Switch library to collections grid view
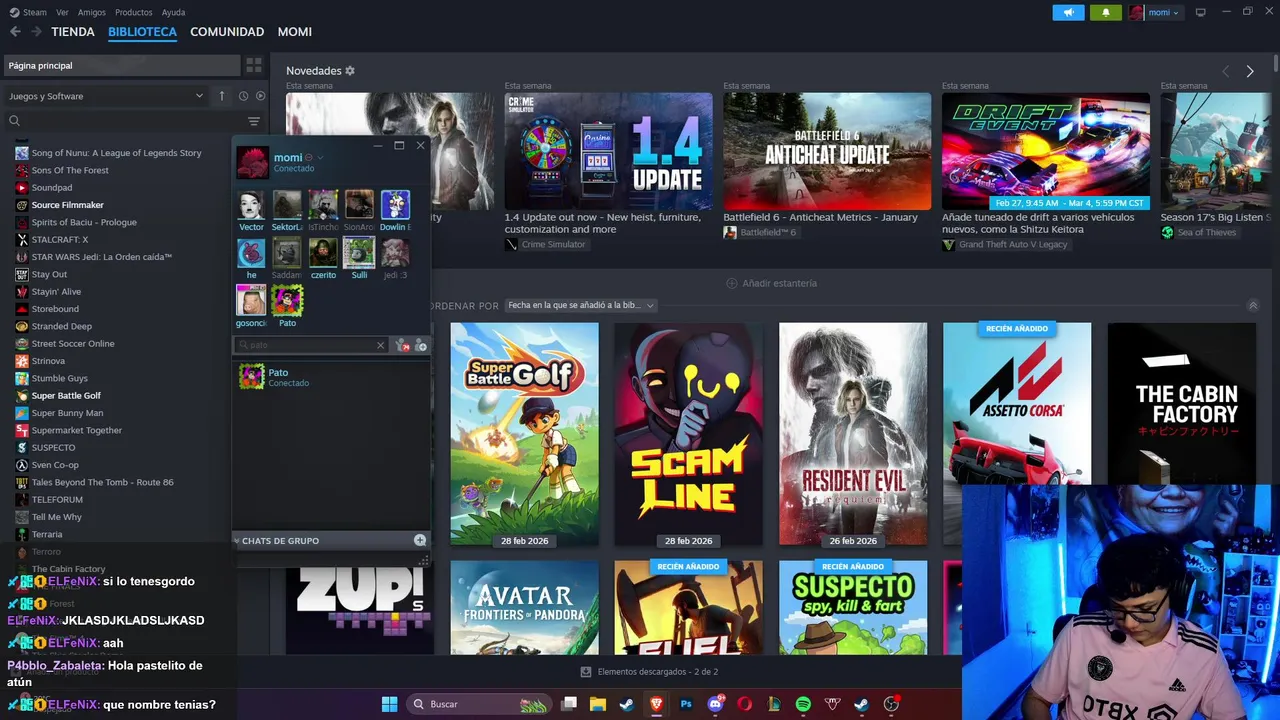Viewport: 1280px width, 720px height. [254, 65]
